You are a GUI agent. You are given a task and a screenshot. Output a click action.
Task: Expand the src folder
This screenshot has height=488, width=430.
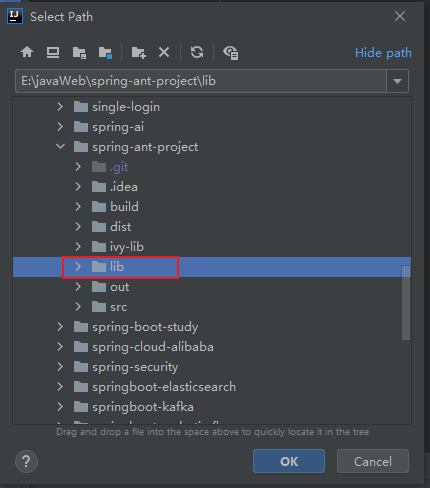tap(78, 307)
